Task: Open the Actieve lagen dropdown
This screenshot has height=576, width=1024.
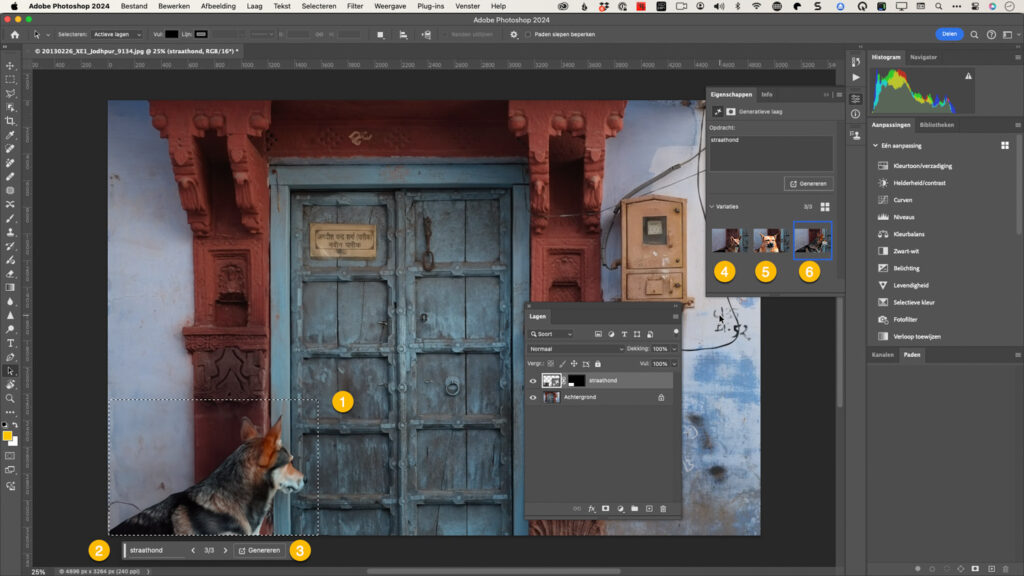Action: 116,35
